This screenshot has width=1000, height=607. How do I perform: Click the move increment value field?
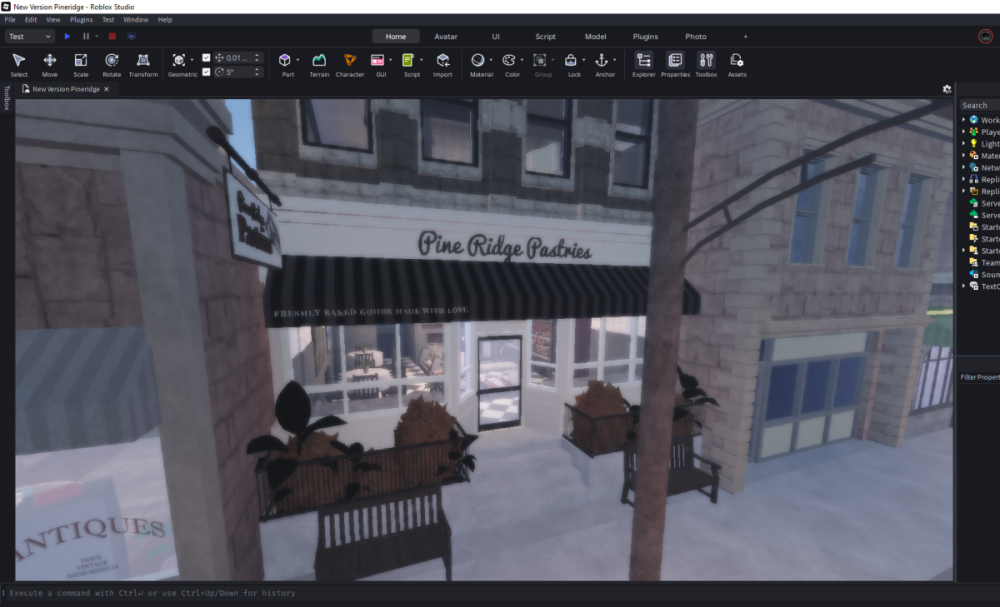238,57
